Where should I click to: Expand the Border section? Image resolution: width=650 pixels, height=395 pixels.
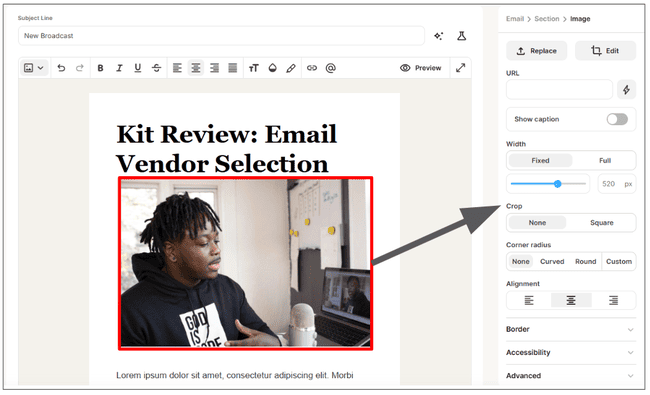[x=571, y=330]
